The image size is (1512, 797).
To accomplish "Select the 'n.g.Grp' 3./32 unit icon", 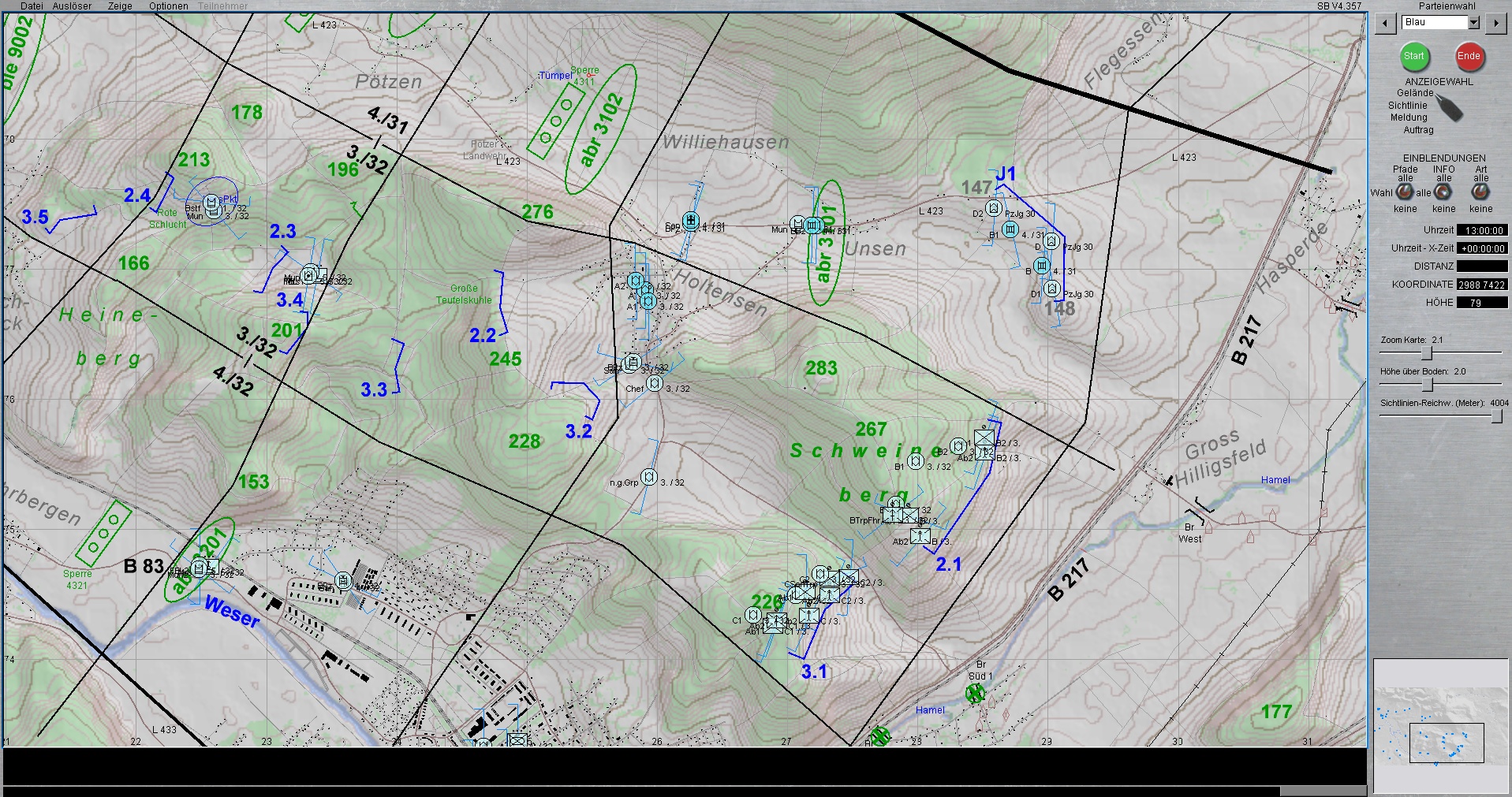I will click(649, 476).
